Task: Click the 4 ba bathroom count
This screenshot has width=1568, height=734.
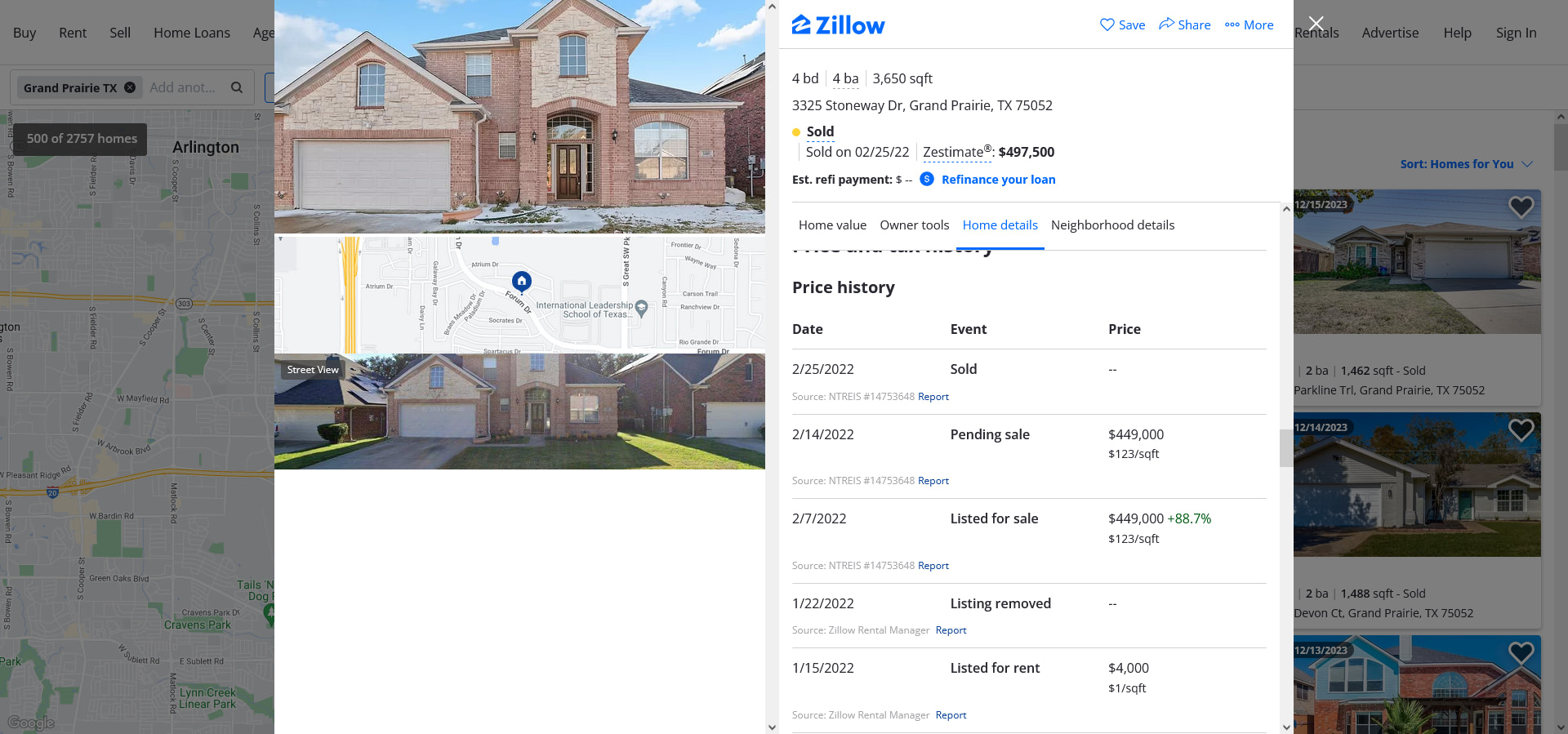Action: tap(845, 78)
